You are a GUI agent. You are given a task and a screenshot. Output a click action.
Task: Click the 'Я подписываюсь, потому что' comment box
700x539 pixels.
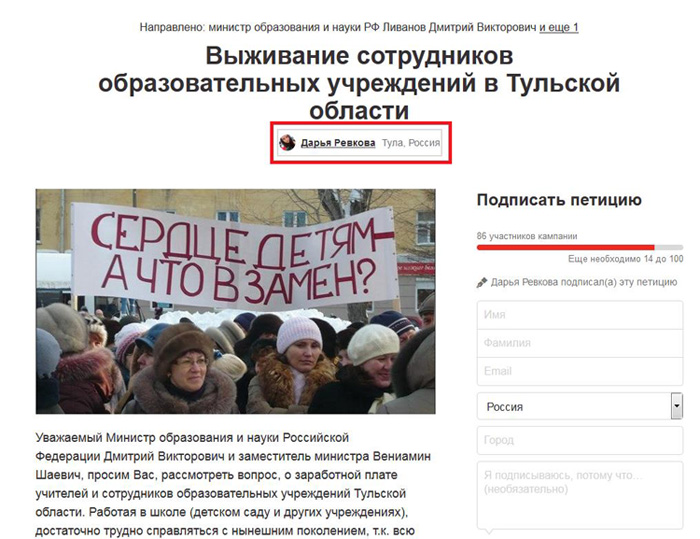580,495
